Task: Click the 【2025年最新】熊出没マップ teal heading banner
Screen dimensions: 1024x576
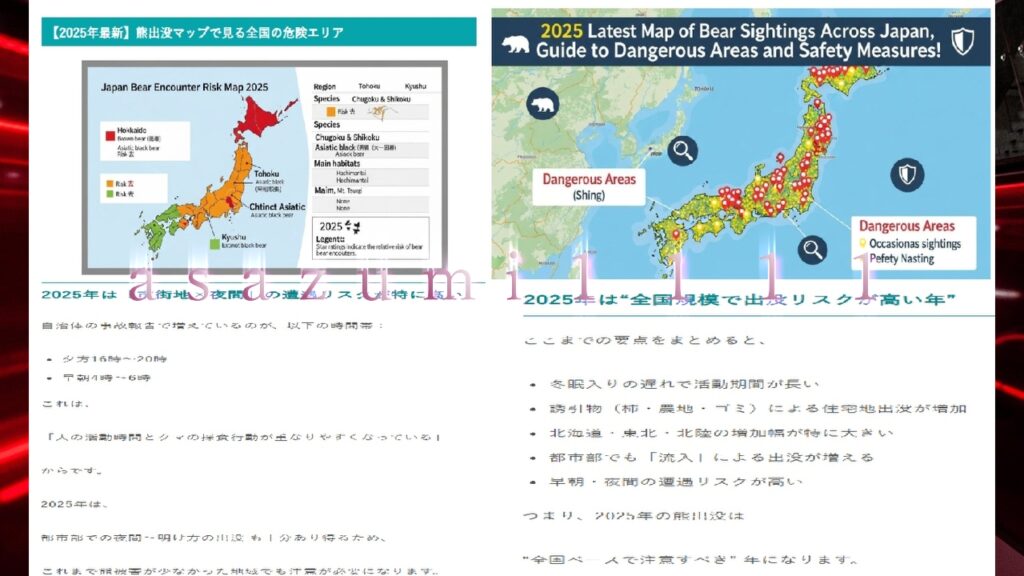Action: click(x=252, y=32)
